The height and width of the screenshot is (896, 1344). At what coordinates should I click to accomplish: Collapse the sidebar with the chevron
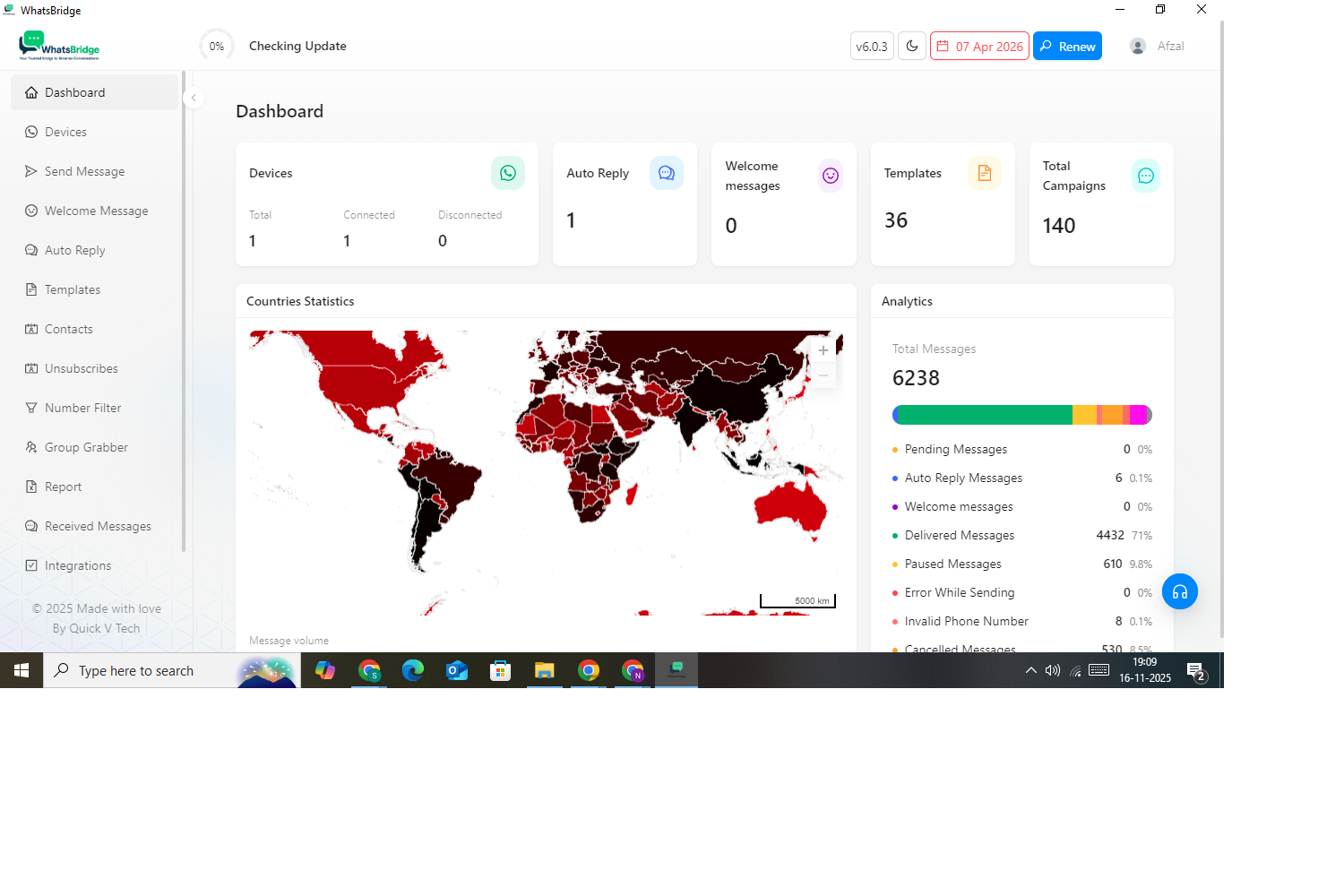pyautogui.click(x=194, y=98)
